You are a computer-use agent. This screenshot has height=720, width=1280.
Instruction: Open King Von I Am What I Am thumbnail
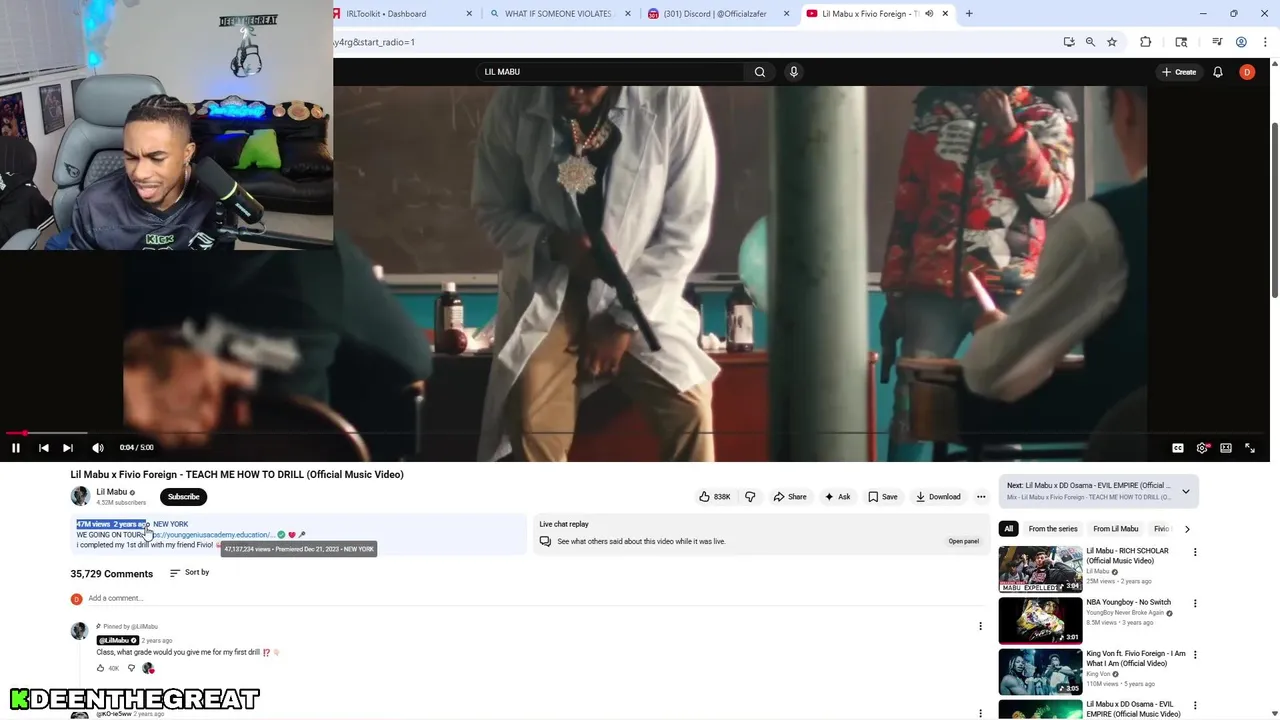[1040, 671]
